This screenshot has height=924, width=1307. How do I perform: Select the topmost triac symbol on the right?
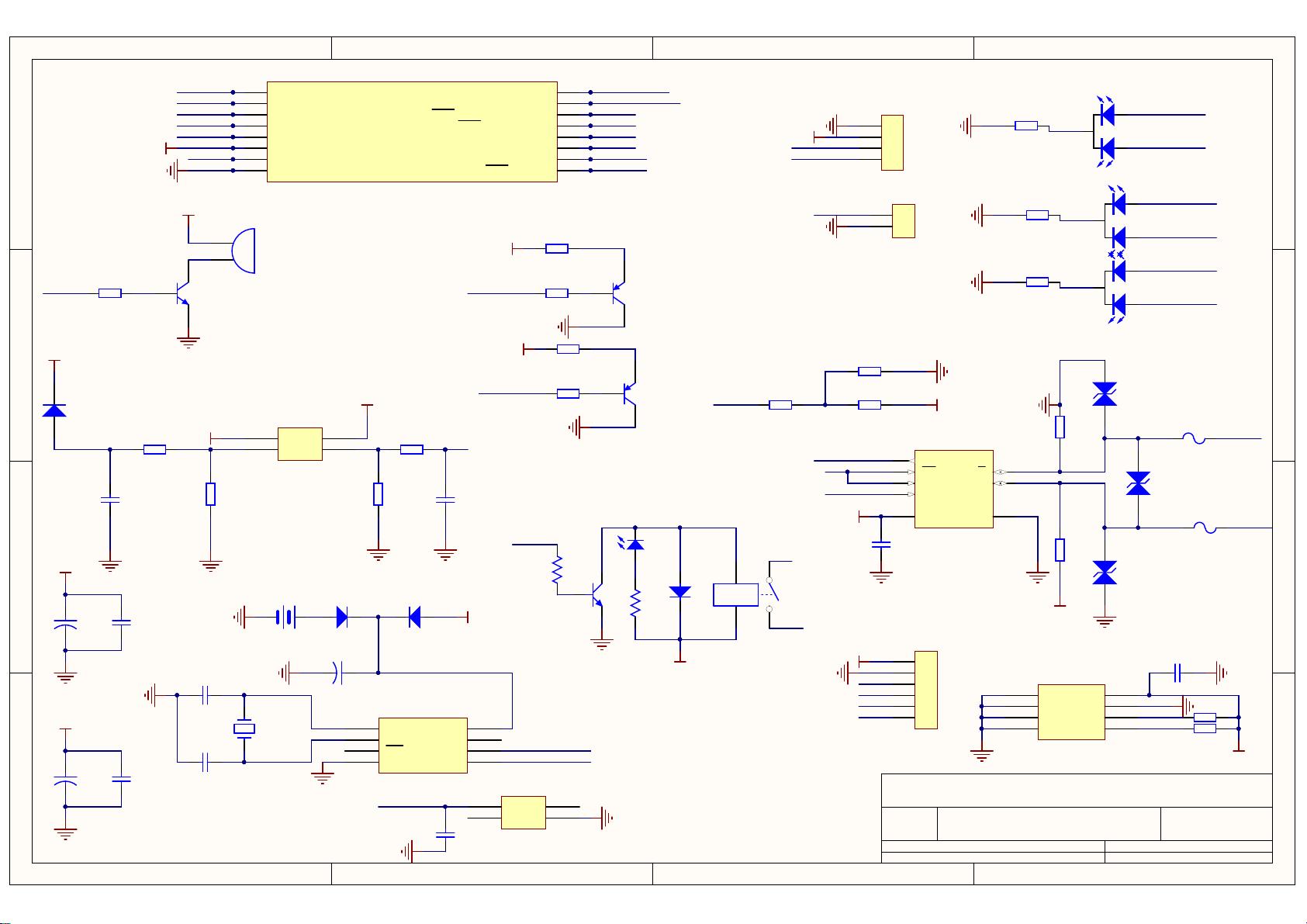1103,393
